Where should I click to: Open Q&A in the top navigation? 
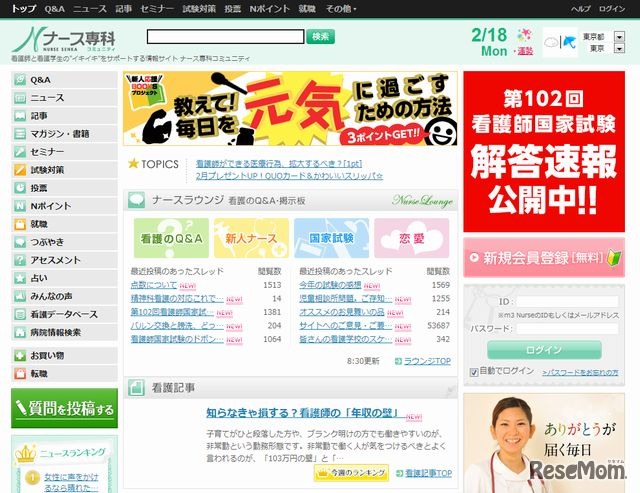click(x=55, y=9)
